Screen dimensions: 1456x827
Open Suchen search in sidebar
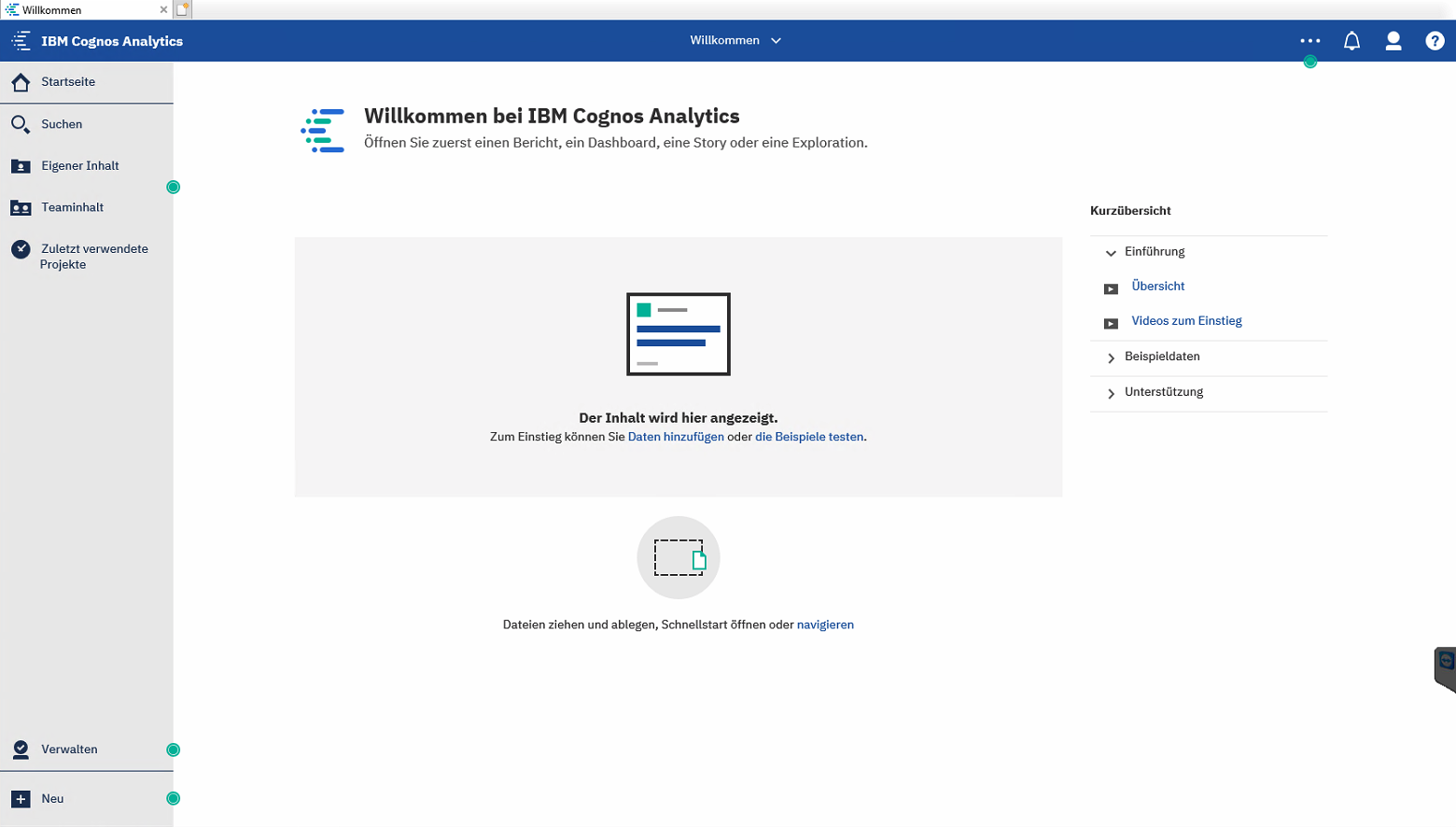pos(62,124)
